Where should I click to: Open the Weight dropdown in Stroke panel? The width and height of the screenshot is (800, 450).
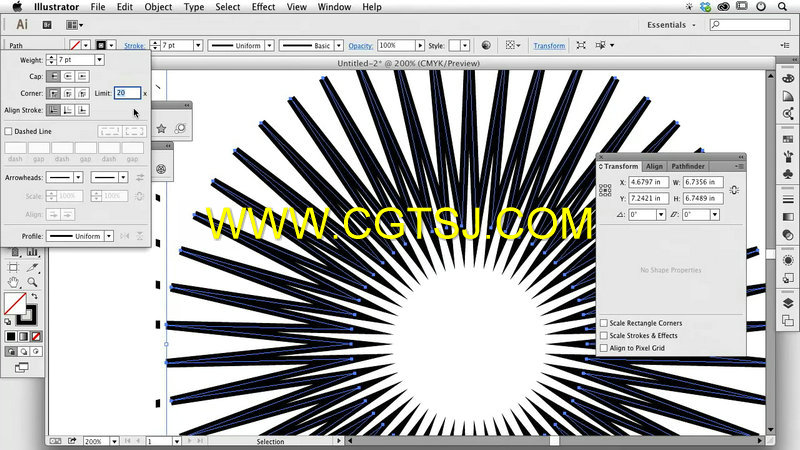click(99, 60)
